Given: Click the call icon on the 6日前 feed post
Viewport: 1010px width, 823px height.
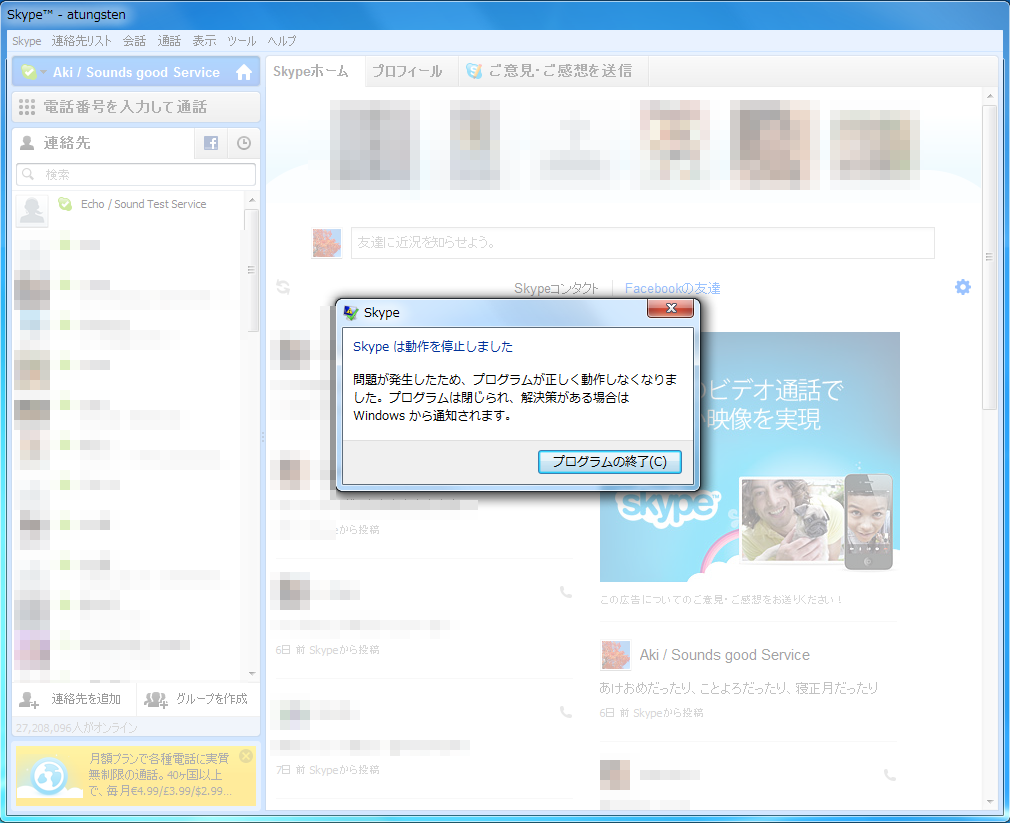Looking at the screenshot, I should pyautogui.click(x=566, y=592).
